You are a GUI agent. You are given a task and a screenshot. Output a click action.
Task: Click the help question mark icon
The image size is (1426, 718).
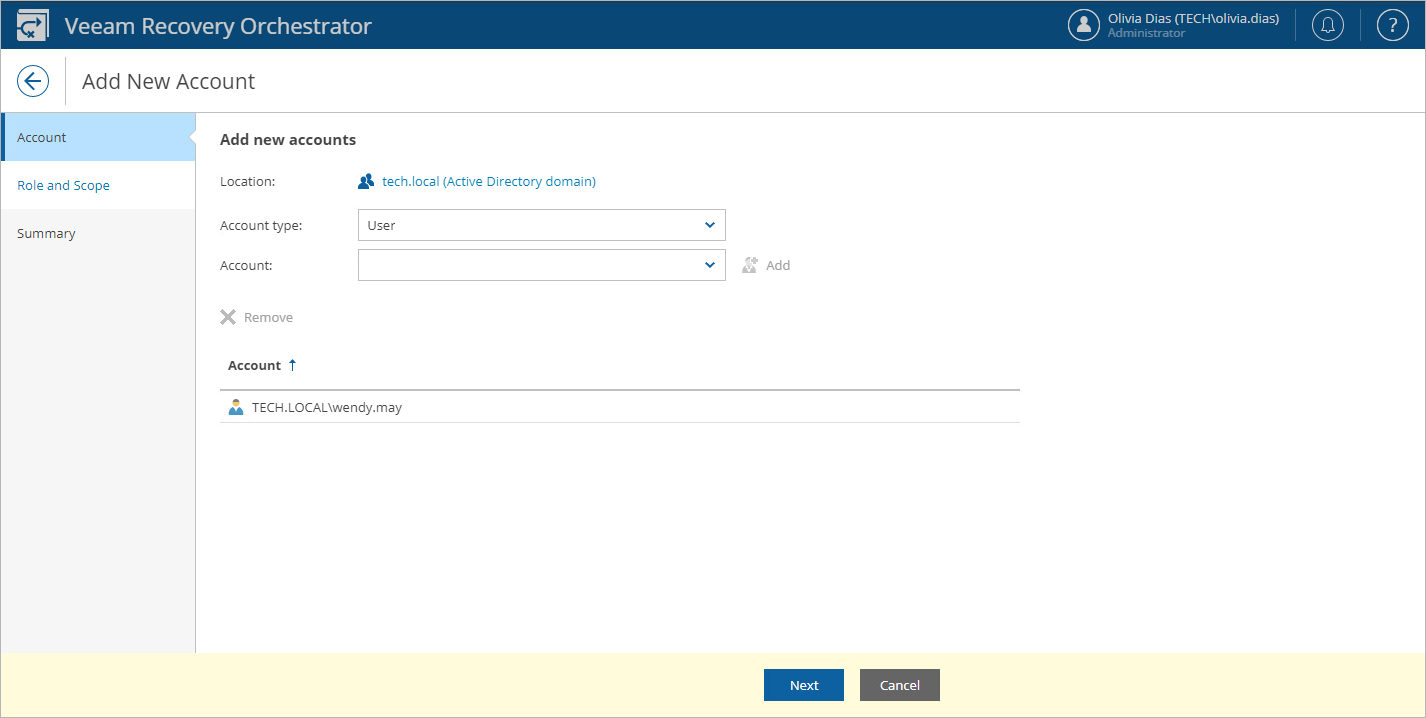[x=1392, y=24]
